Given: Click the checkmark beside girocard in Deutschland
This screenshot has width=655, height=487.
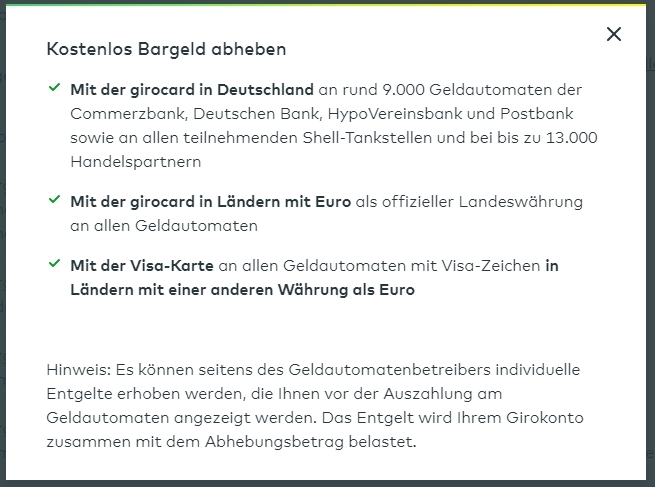Looking at the screenshot, I should 53,88.
